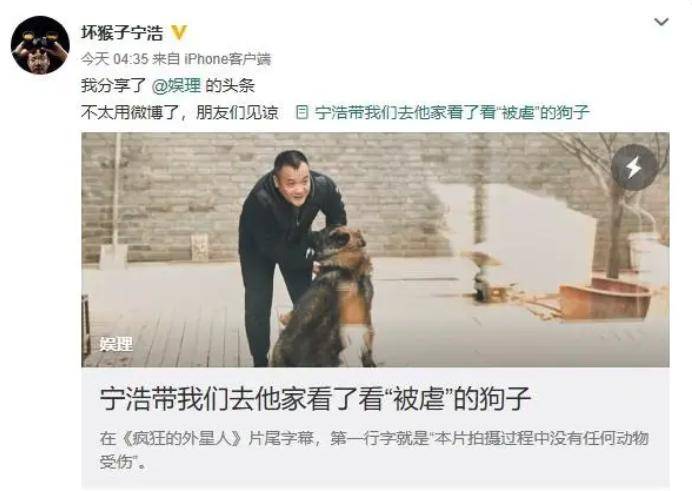Image resolution: width=692 pixels, height=491 pixels.
Task: Click the summary text about 疯狂的外星人
Action: pos(374,450)
